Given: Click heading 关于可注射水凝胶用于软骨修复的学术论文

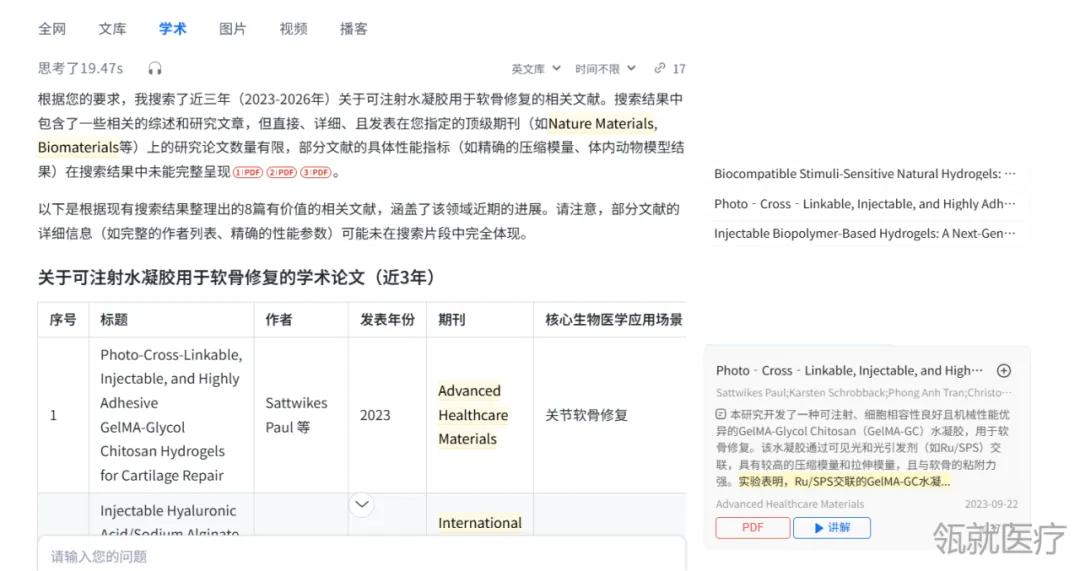Looking at the screenshot, I should [236, 278].
